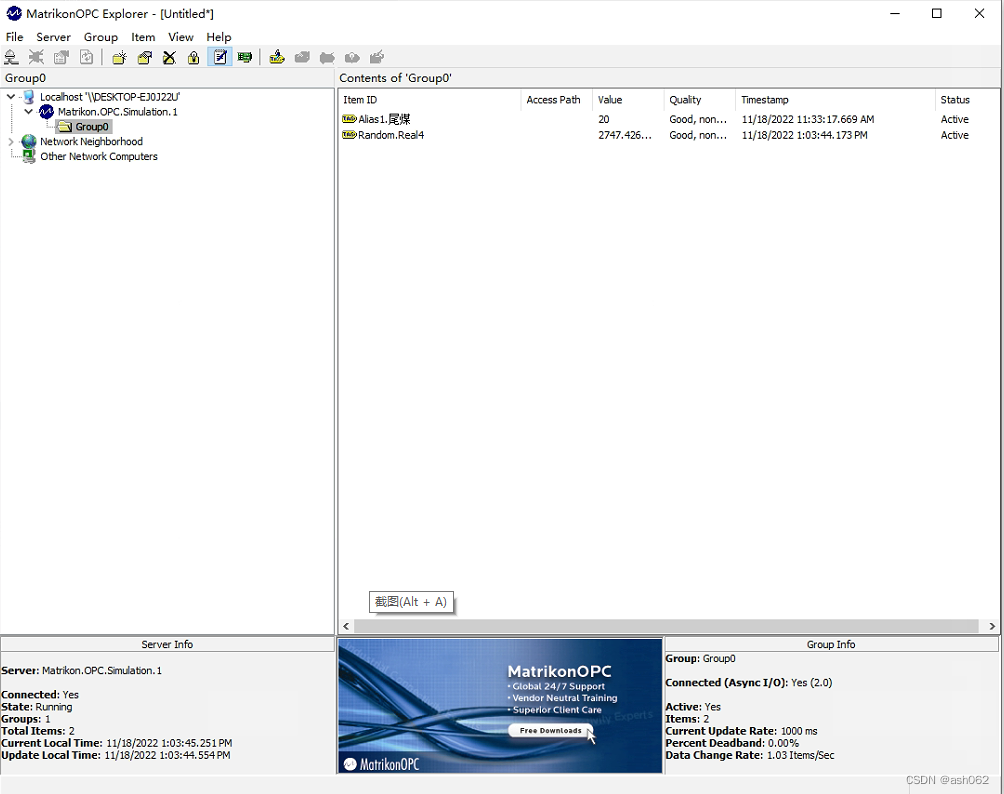Click the scroll right arrow
The width and height of the screenshot is (1004, 794).
992,626
